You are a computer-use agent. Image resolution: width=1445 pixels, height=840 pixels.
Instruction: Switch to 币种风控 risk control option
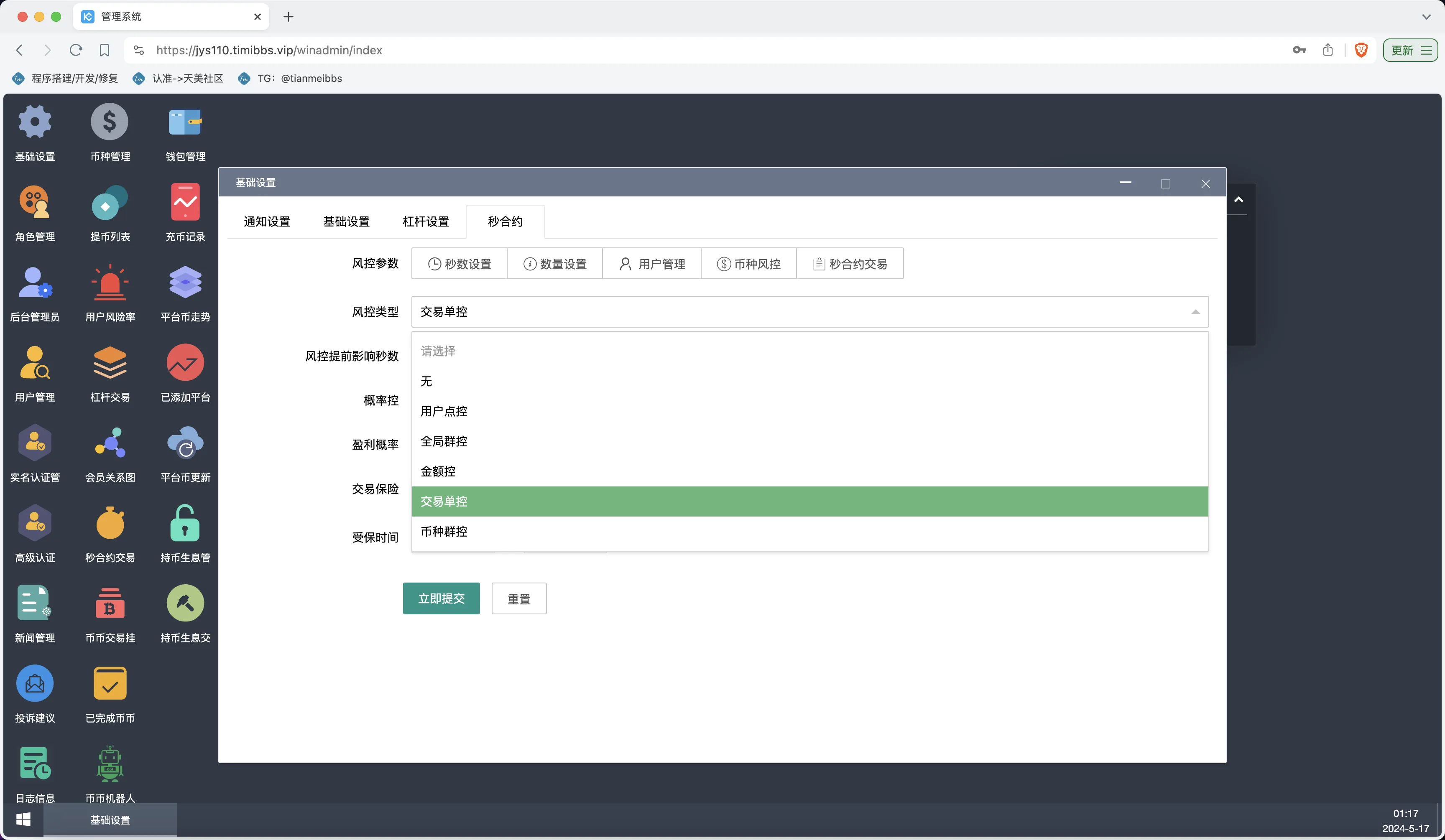[x=748, y=264]
